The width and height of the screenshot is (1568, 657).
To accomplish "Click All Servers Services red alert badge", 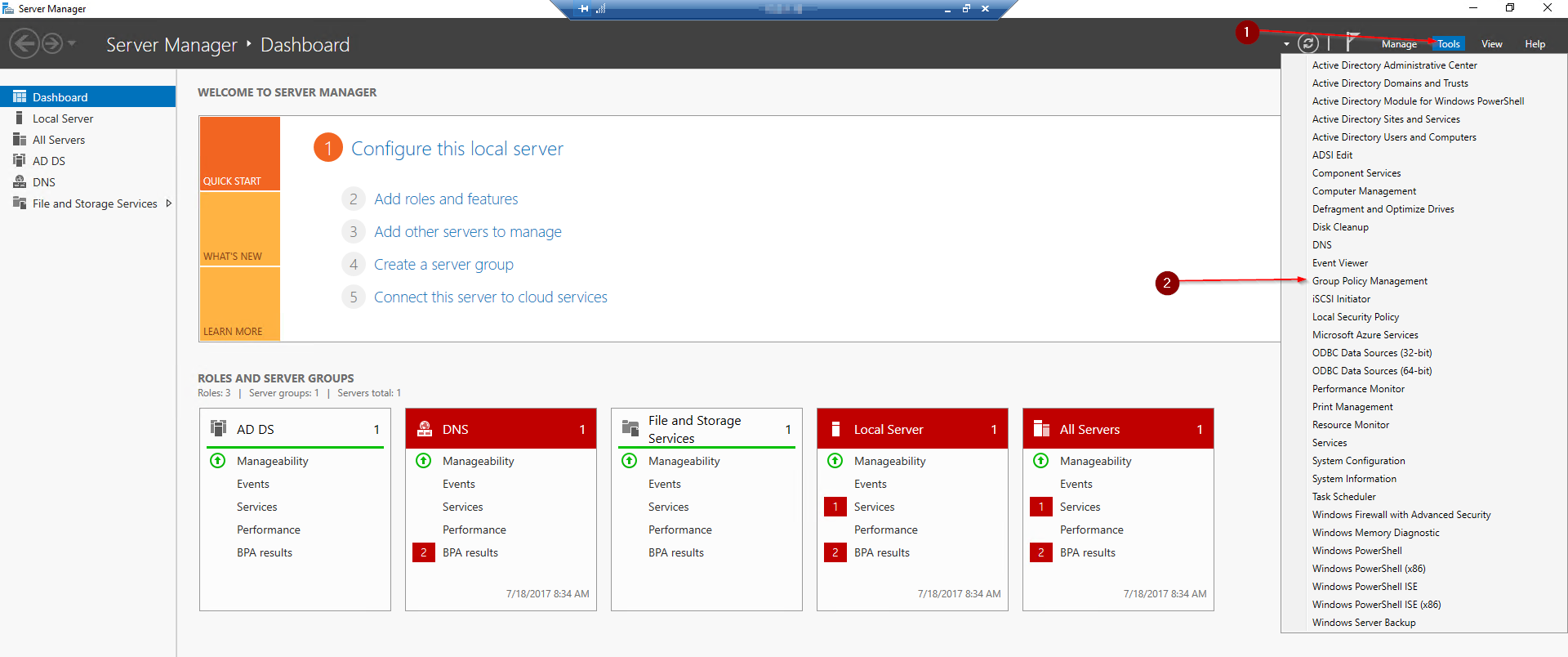I will pos(1041,507).
